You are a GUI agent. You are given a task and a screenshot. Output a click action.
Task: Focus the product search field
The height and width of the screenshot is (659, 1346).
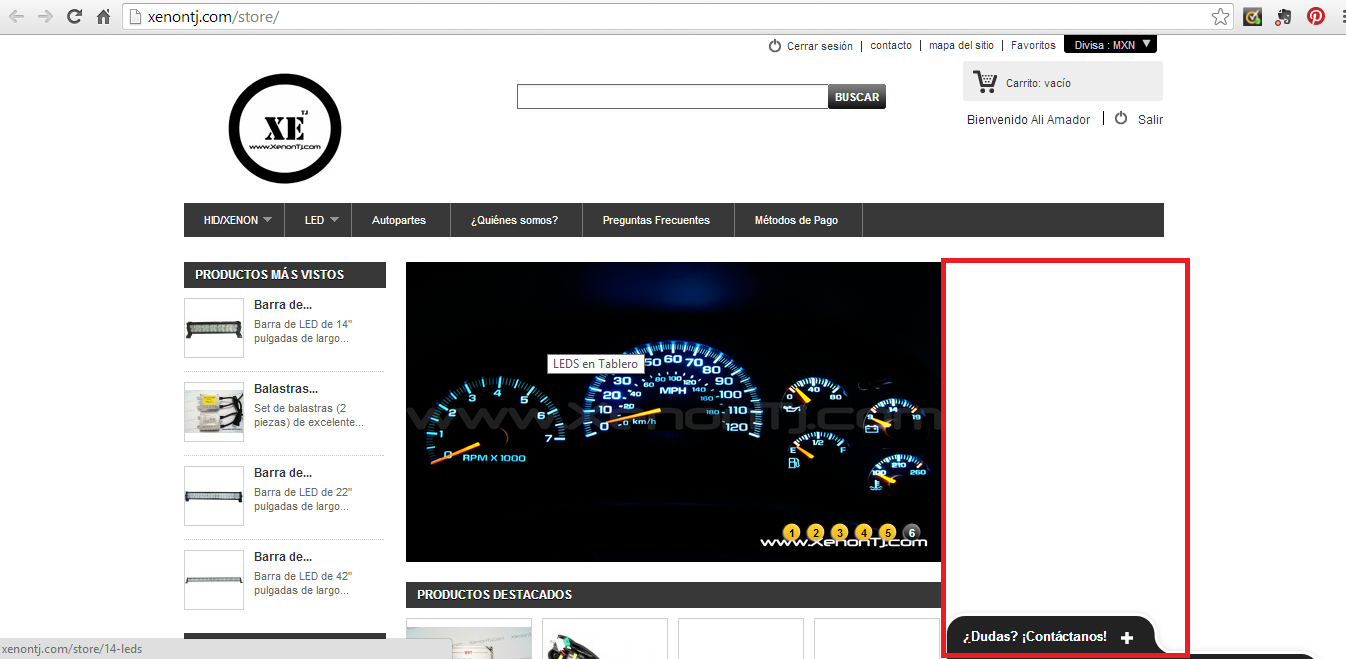pos(672,97)
